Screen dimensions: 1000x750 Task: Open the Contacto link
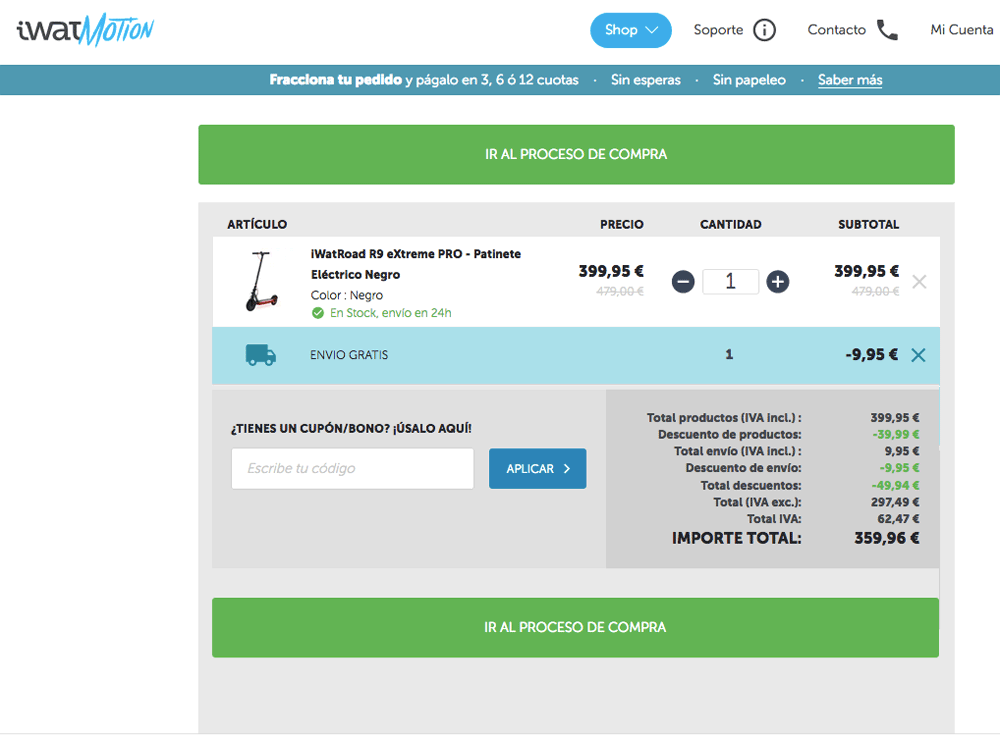pyautogui.click(x=837, y=30)
